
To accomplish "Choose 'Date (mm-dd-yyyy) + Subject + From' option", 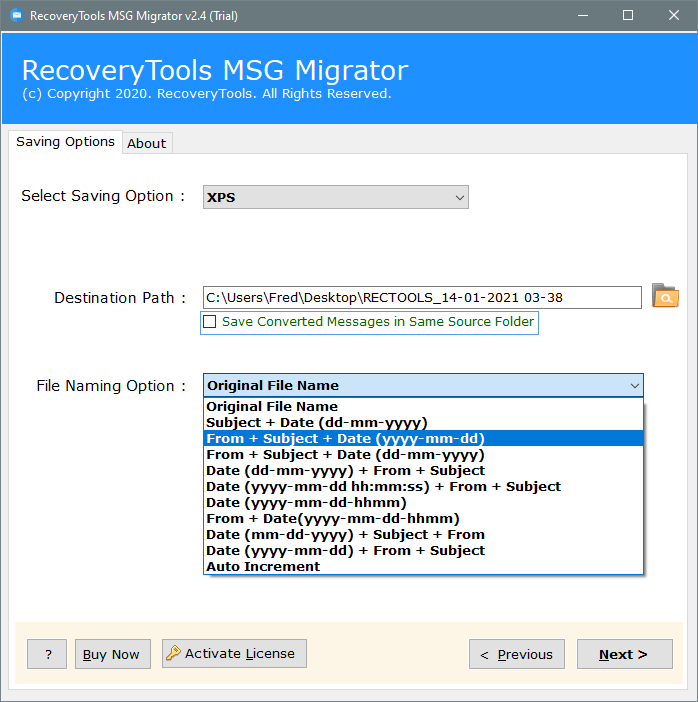I will (423, 535).
